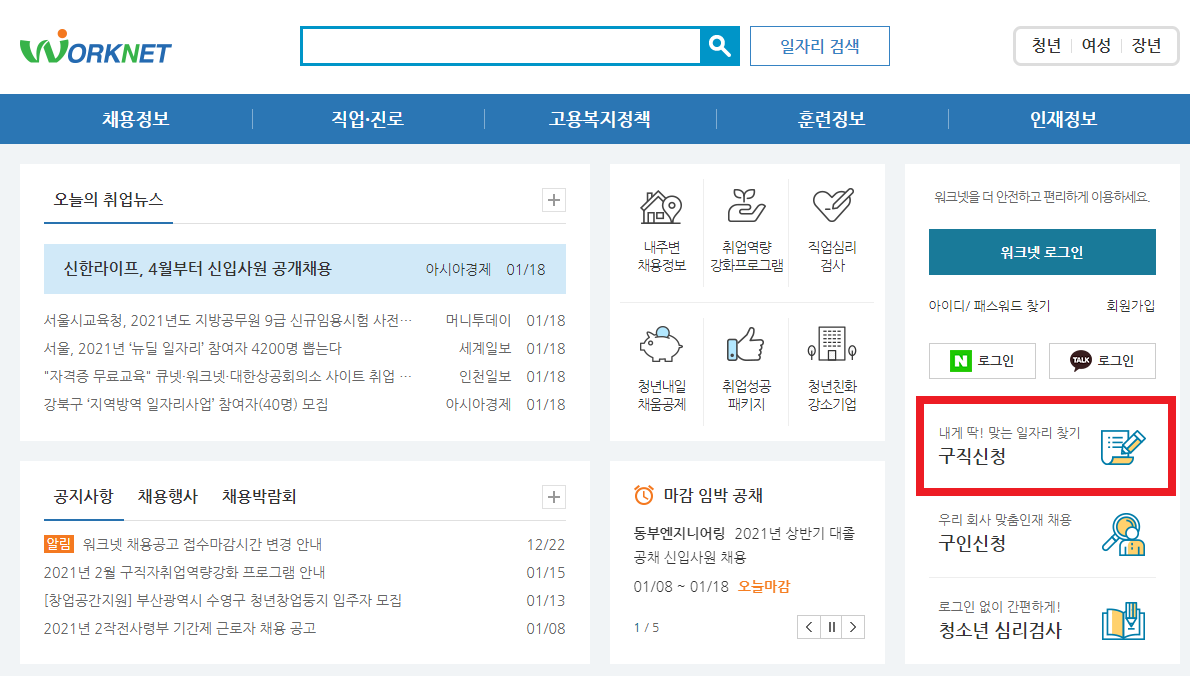This screenshot has height=676, width=1190.
Task: Click 아이디/ 패스워드 찾기 link
Action: coord(989,306)
